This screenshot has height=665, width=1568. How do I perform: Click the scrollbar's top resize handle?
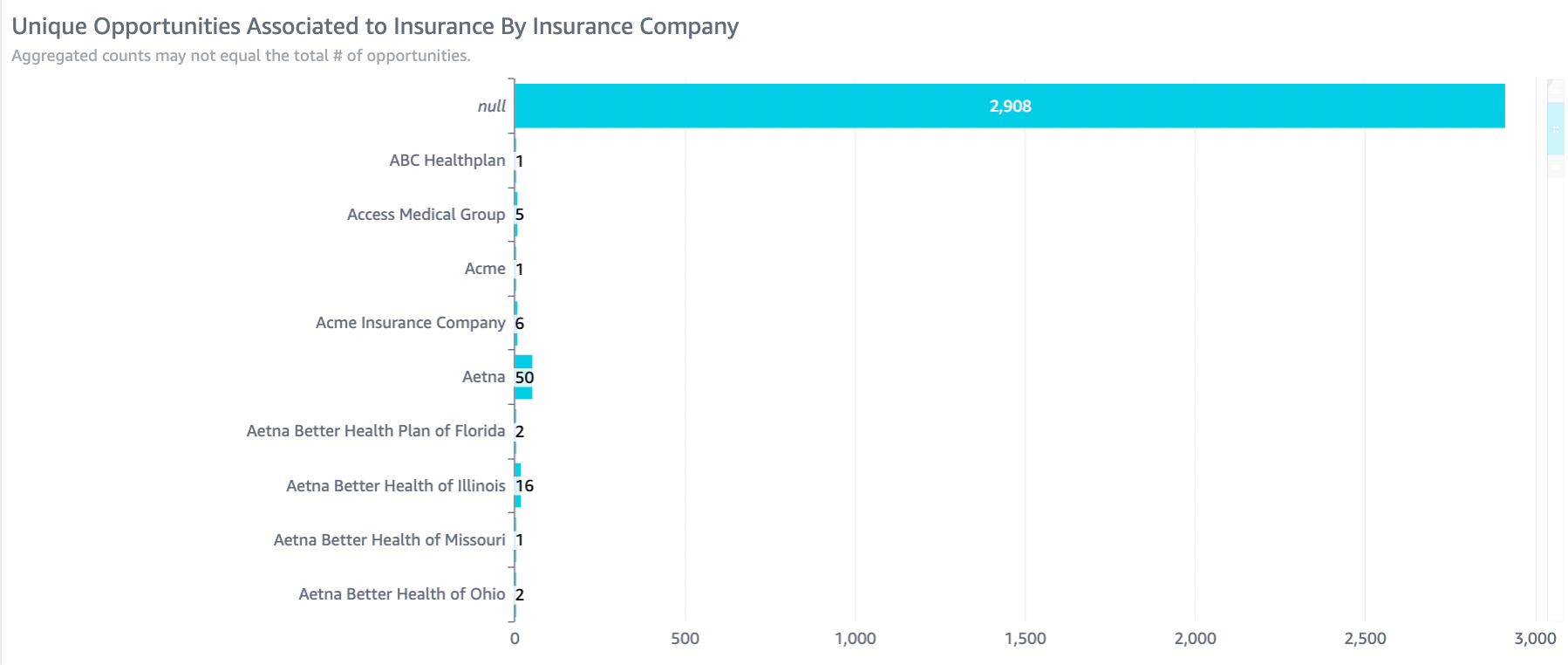[x=1555, y=91]
